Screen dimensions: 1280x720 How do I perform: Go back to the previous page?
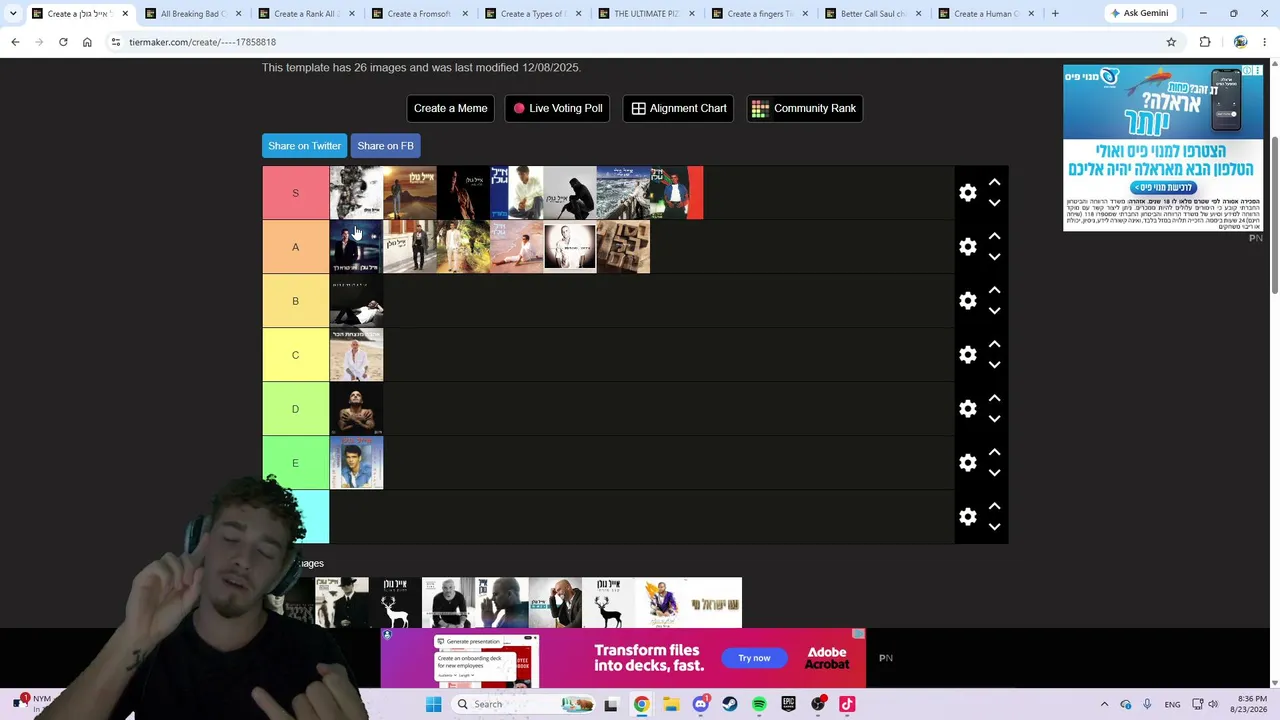tap(15, 42)
